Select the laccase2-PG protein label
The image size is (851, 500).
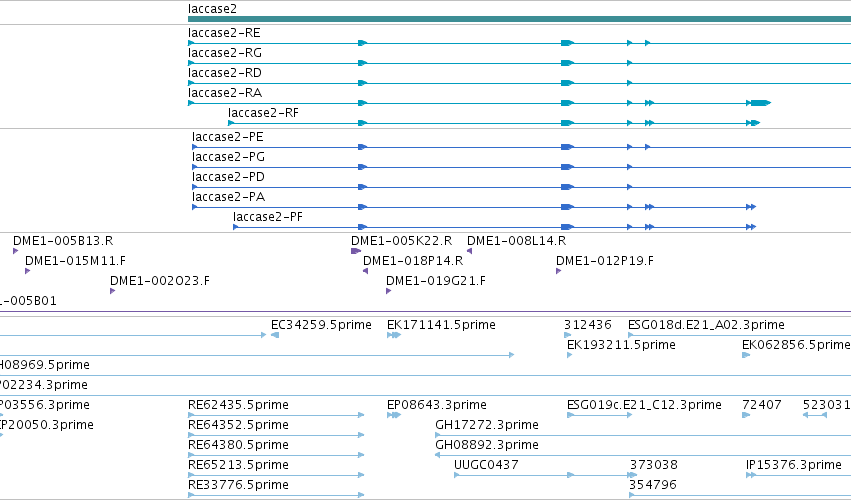click(228, 157)
